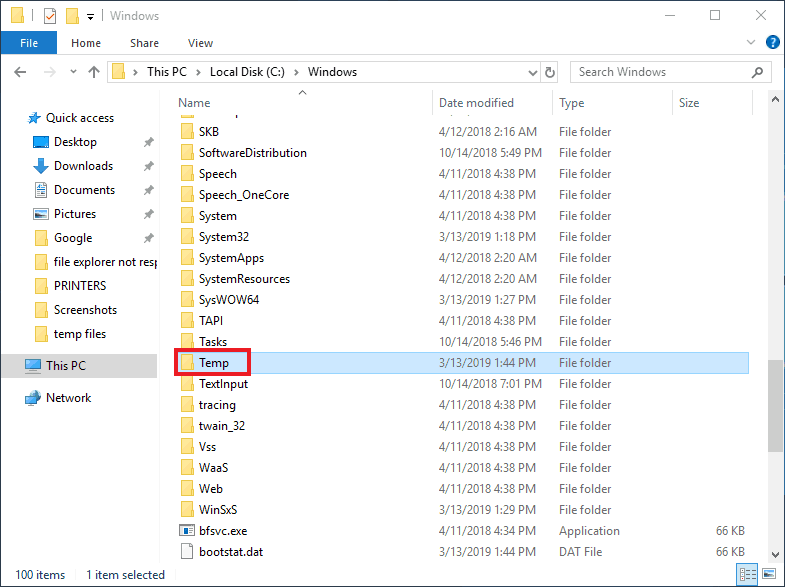This screenshot has height=587, width=785.
Task: Select the file explorer not resp folder
Action: tap(95, 262)
